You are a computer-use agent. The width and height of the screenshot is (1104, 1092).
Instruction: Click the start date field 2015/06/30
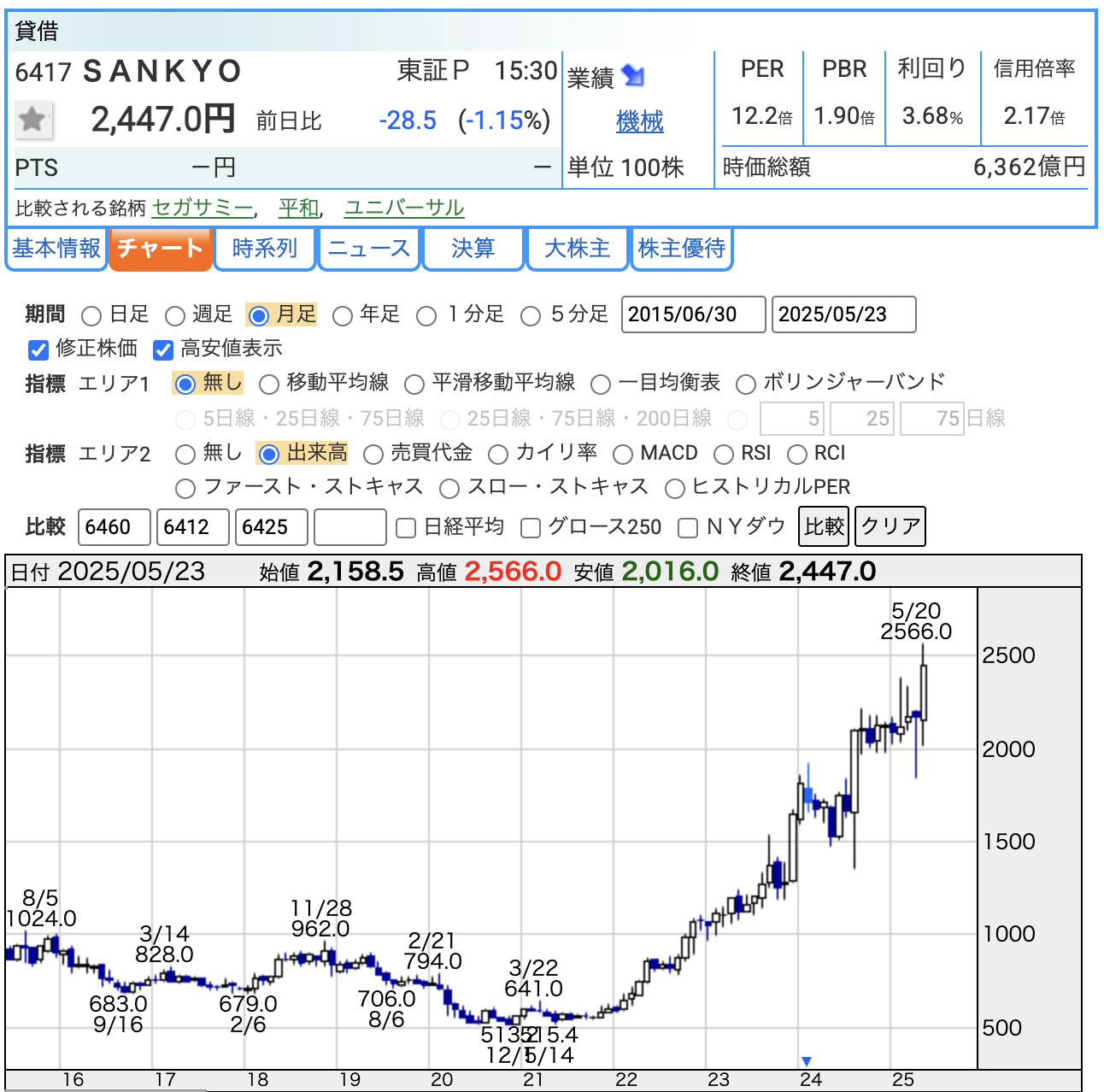(694, 314)
